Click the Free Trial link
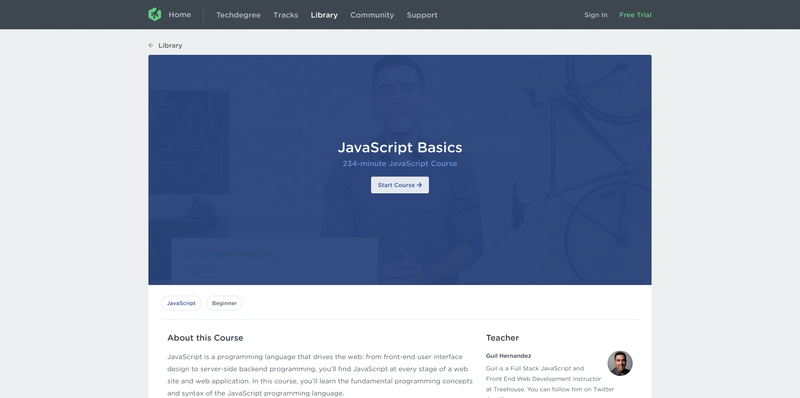Viewport: 800px width, 398px height. pyautogui.click(x=635, y=15)
